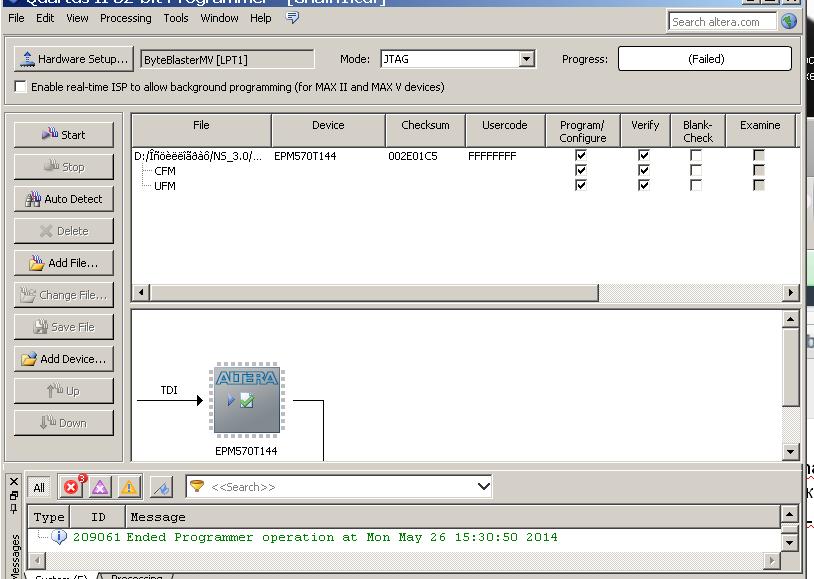The width and height of the screenshot is (814, 579).
Task: Open the Tools menu
Action: pos(175,18)
